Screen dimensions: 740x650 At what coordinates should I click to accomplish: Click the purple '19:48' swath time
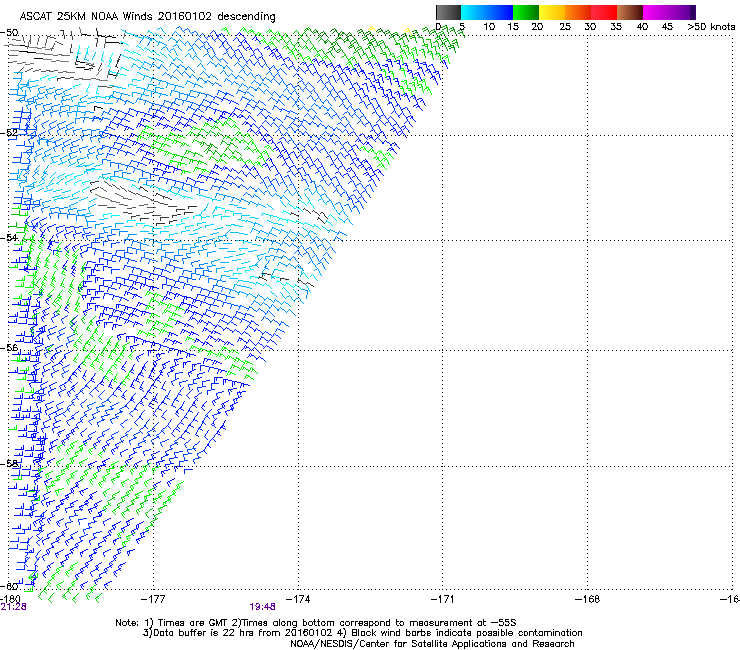point(262,607)
